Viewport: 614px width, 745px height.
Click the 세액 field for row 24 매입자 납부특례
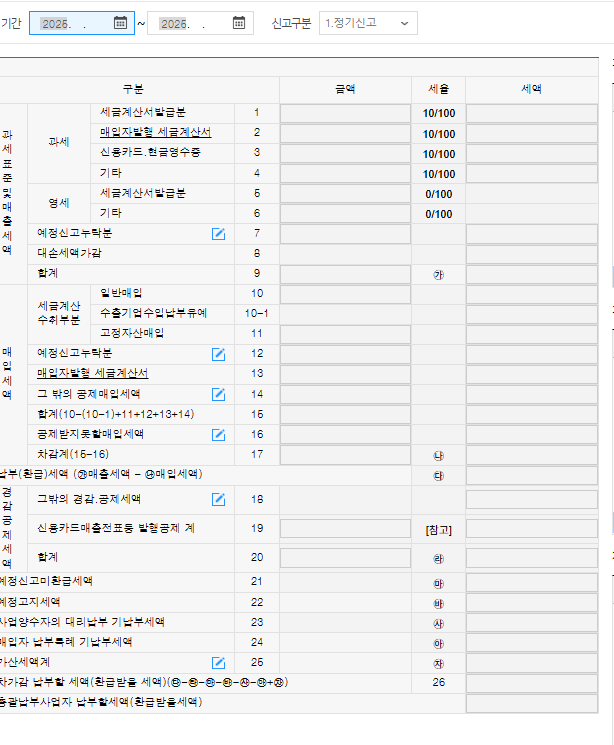[532, 643]
